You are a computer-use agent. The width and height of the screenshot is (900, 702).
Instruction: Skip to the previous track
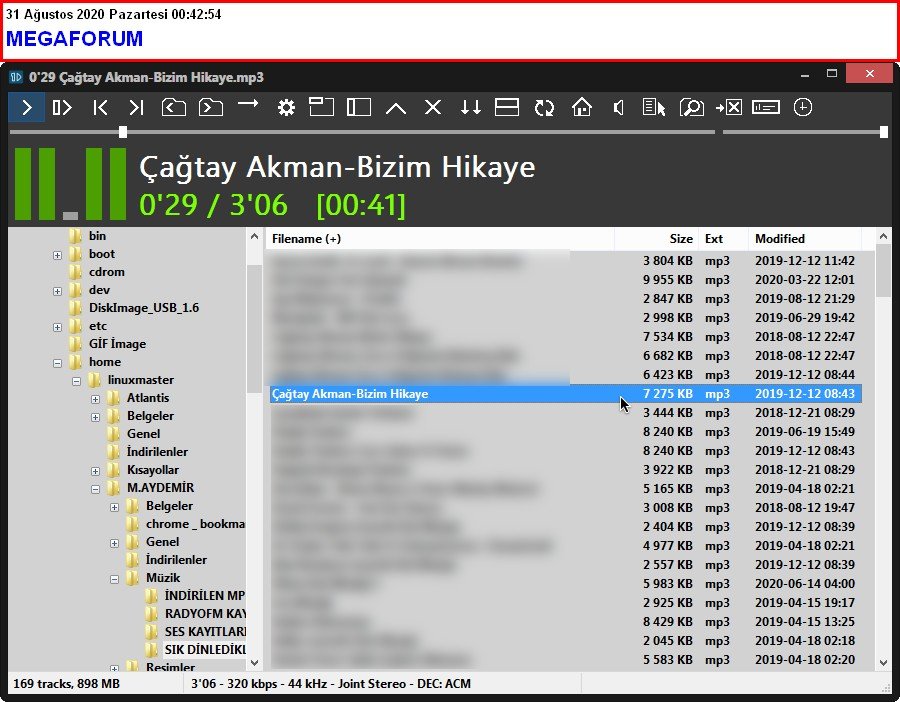tap(100, 107)
